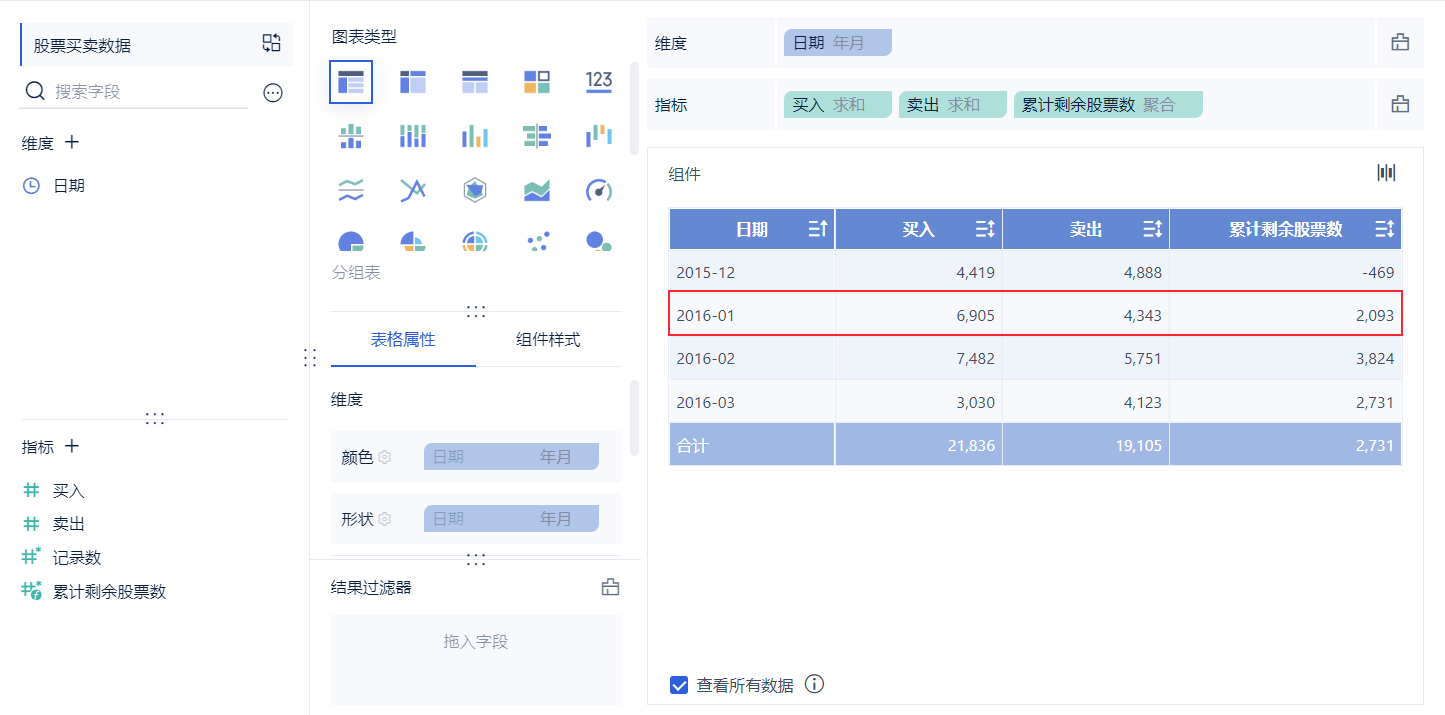Select the 分组表 group table chart type
The width and height of the screenshot is (1445, 715).
(x=351, y=83)
